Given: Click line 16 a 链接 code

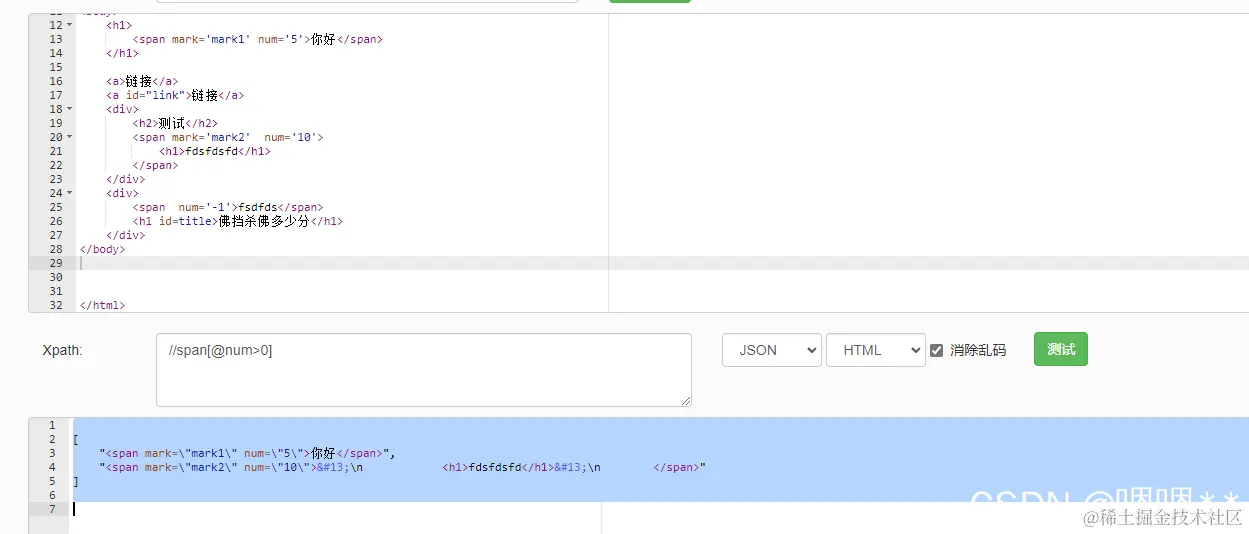Looking at the screenshot, I should click(142, 81).
